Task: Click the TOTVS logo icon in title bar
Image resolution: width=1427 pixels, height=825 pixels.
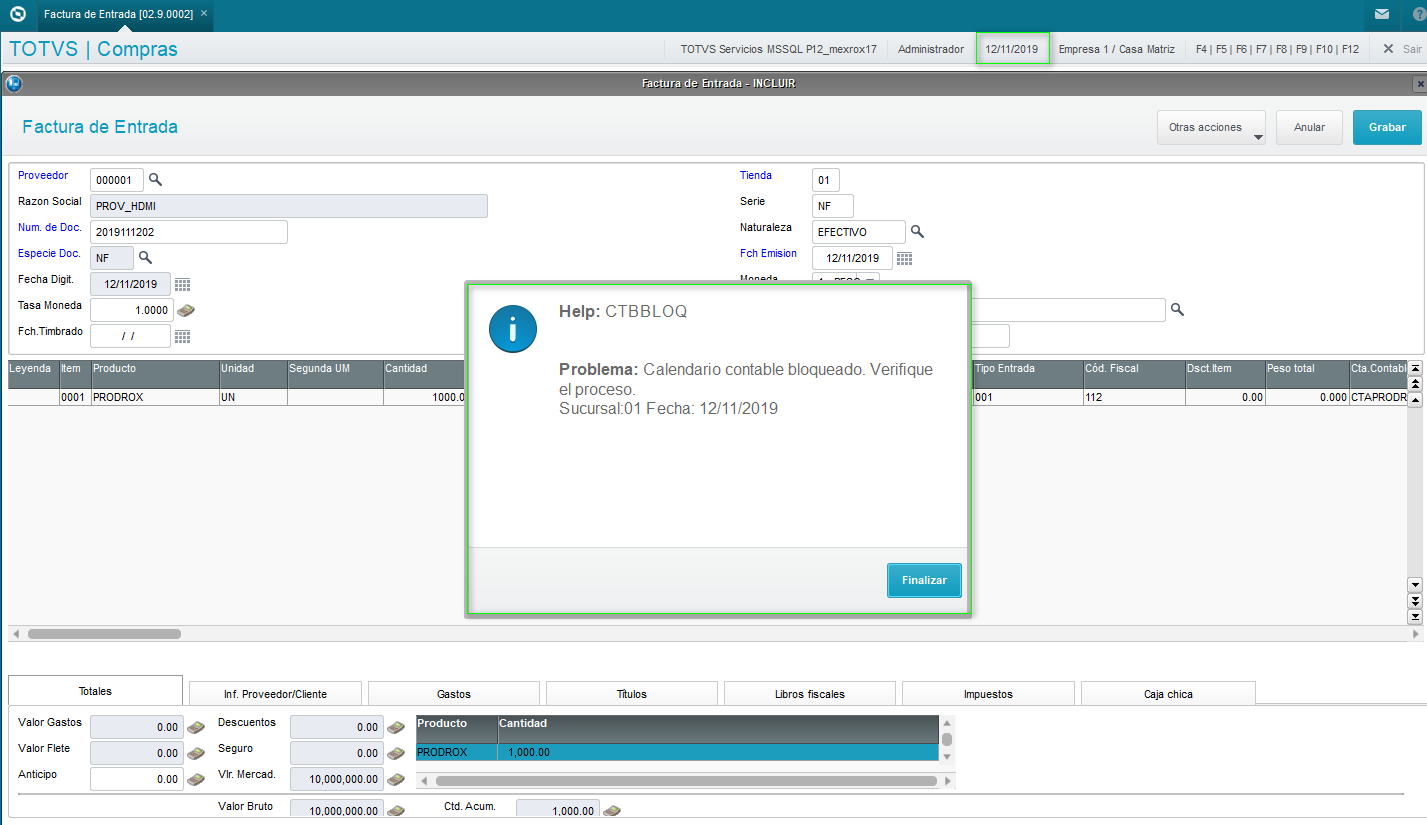Action: tap(17, 14)
